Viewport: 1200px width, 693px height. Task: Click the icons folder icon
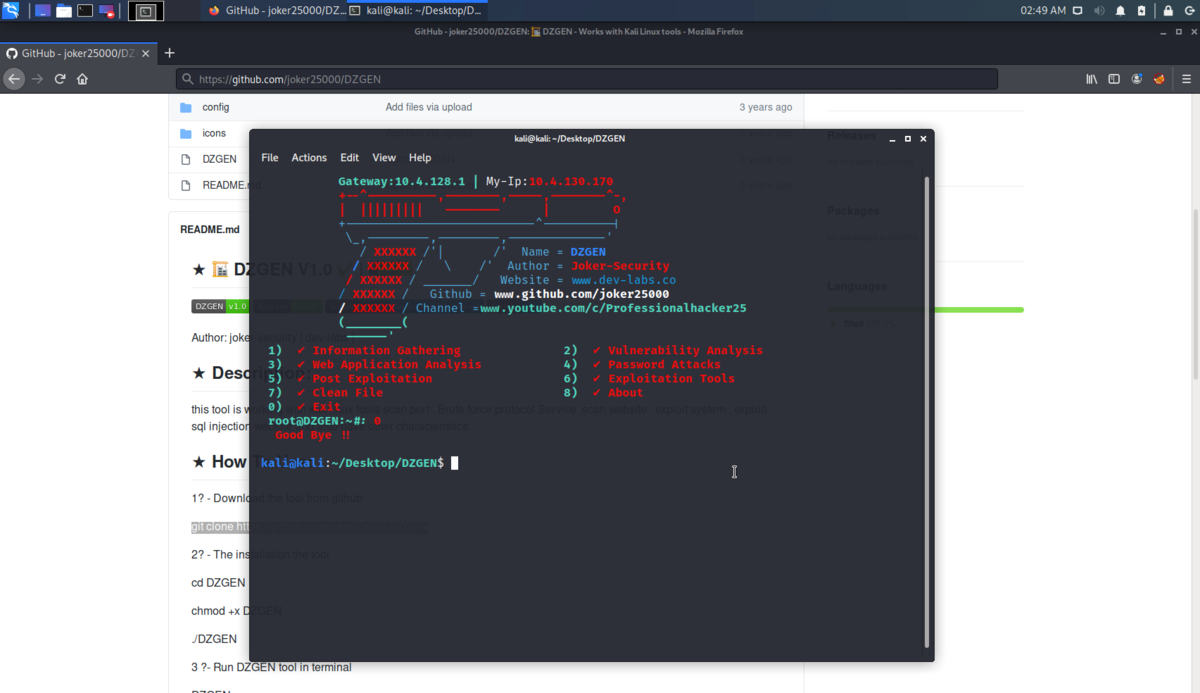tap(186, 133)
